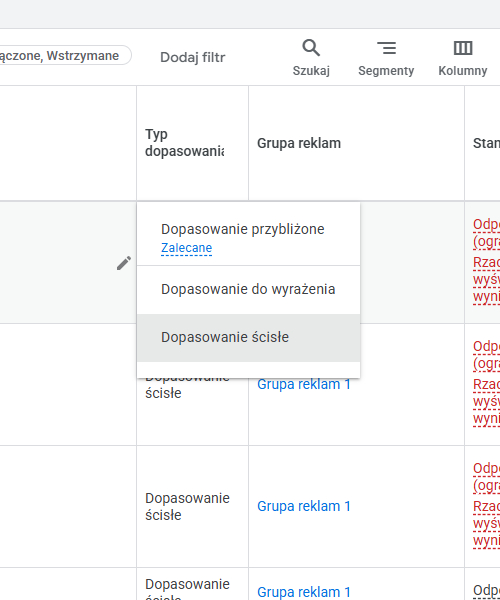The image size is (500, 600).
Task: Select Dopasowanie do wyrażenia option
Action: (x=248, y=289)
